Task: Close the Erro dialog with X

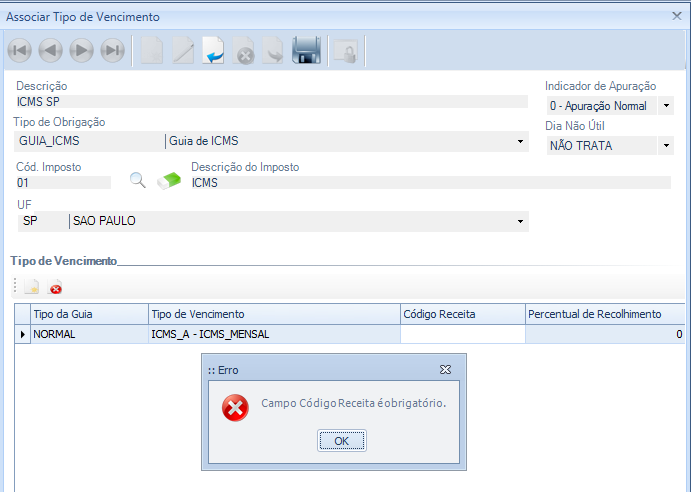Action: 446,369
